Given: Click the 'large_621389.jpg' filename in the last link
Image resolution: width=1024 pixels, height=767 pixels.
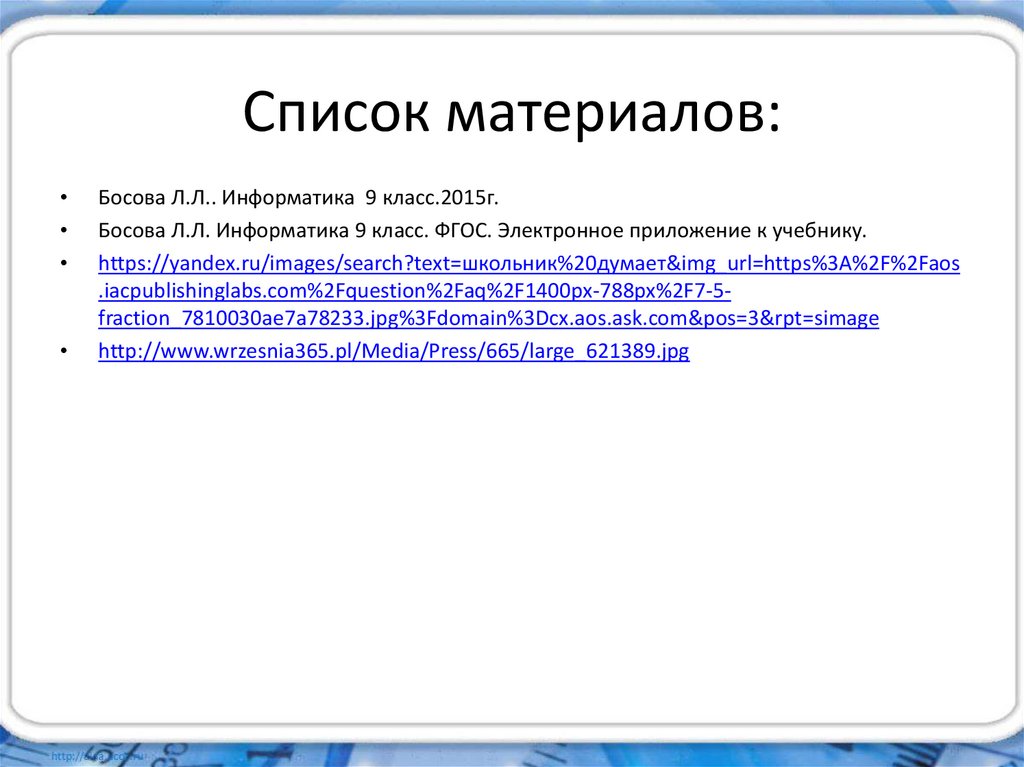Looking at the screenshot, I should coord(610,352).
